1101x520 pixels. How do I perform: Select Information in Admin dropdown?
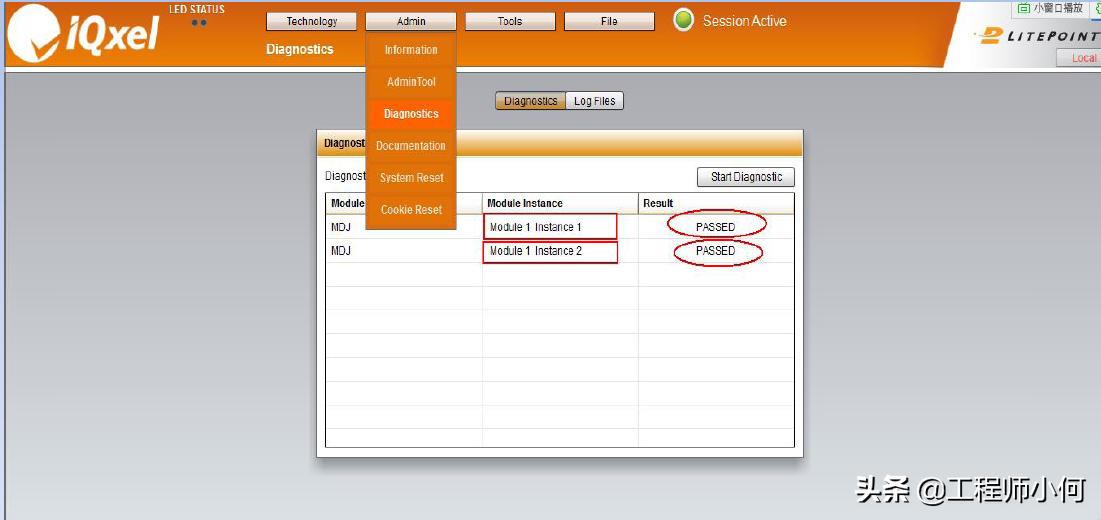click(x=411, y=50)
